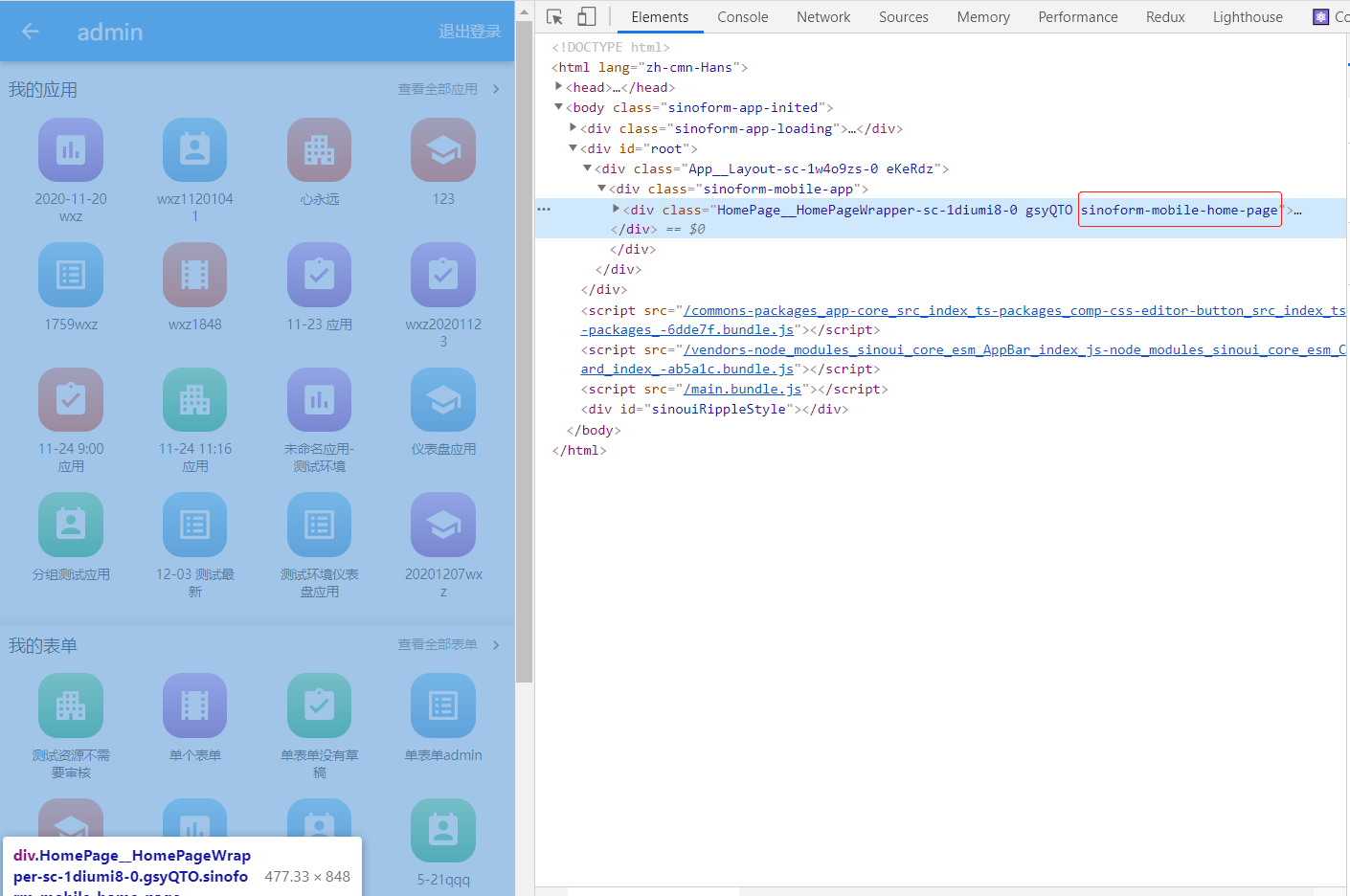Open the vendors-node_modules bundle script link

click(963, 359)
